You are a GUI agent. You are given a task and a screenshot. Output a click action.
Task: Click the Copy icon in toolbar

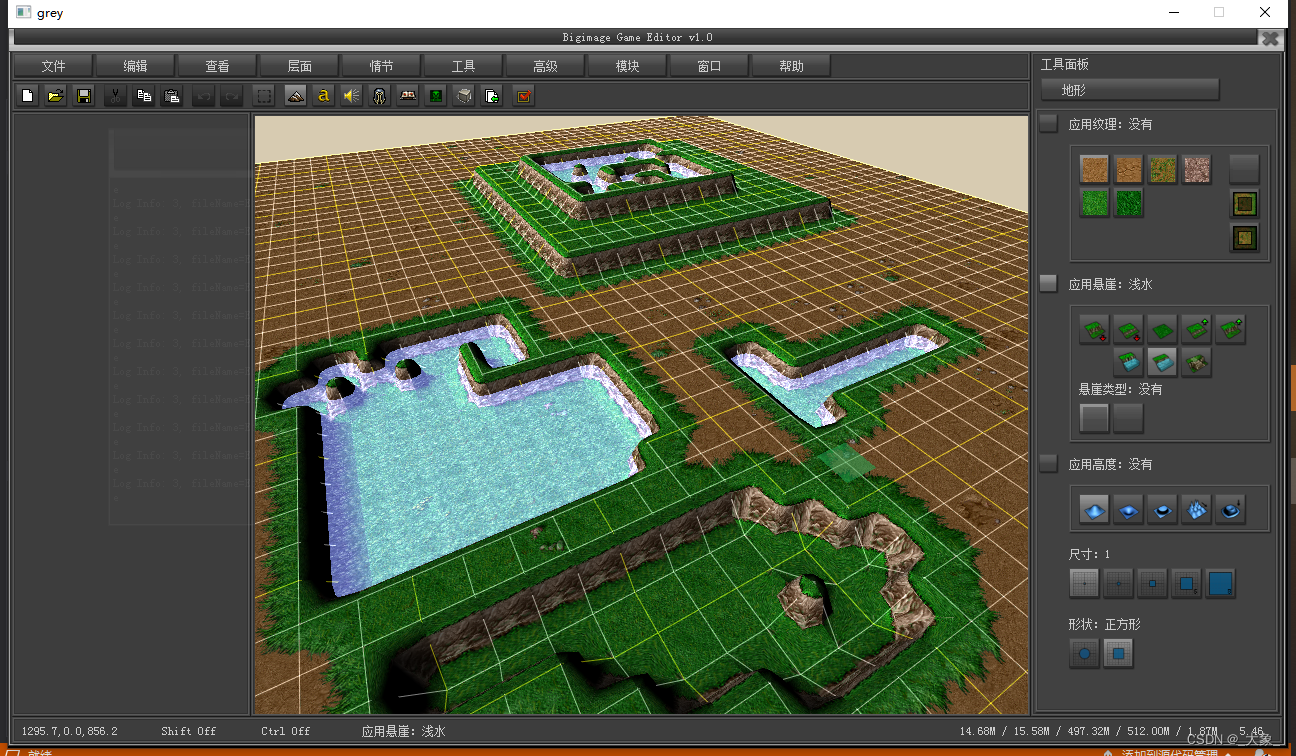click(144, 96)
